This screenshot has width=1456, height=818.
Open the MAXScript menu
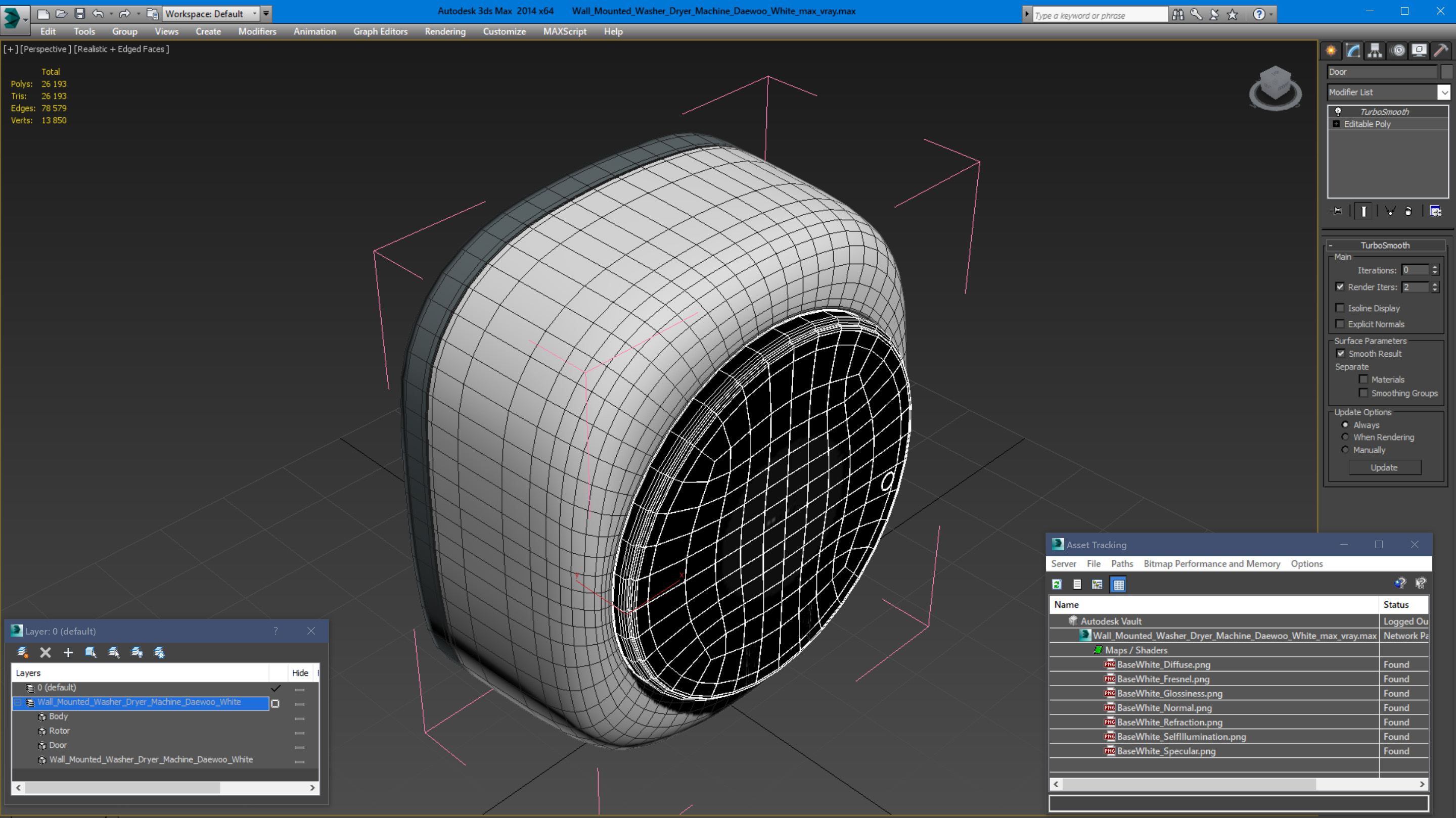pos(565,32)
